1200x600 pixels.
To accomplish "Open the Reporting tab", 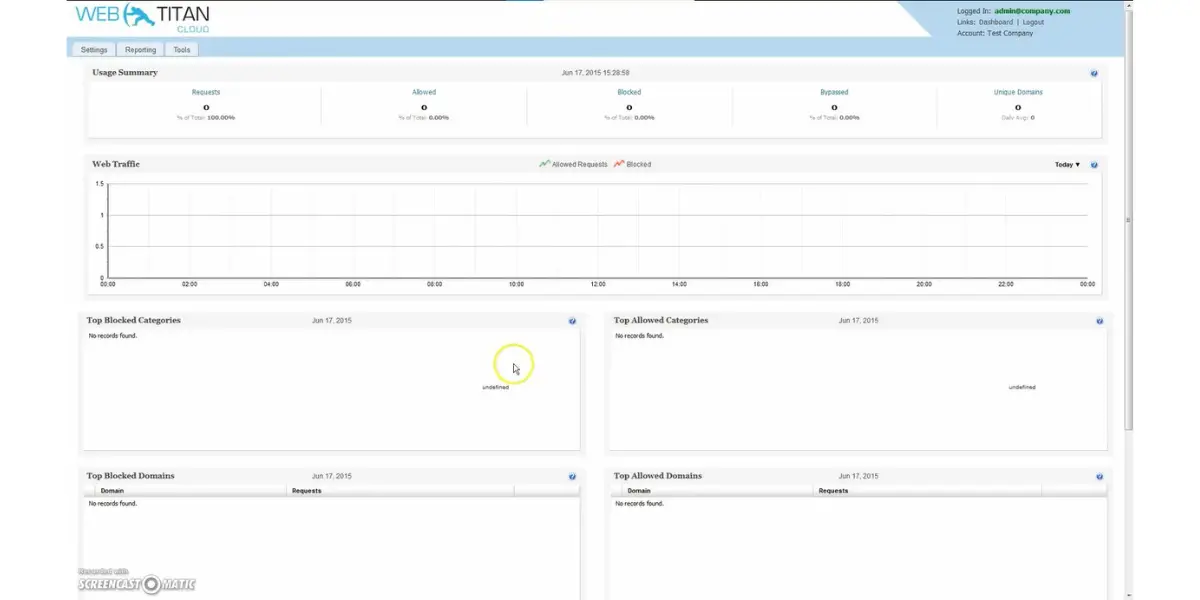I will pyautogui.click(x=141, y=49).
